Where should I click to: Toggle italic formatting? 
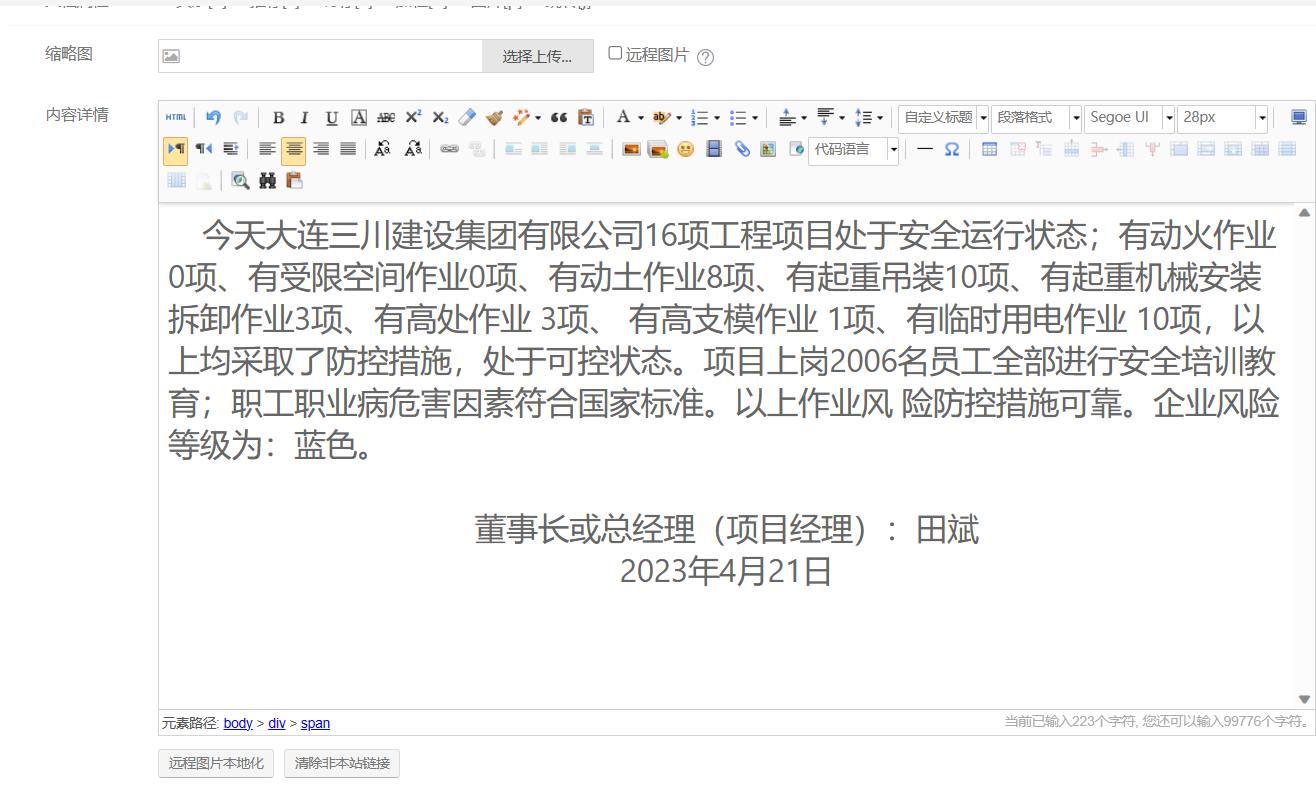305,118
